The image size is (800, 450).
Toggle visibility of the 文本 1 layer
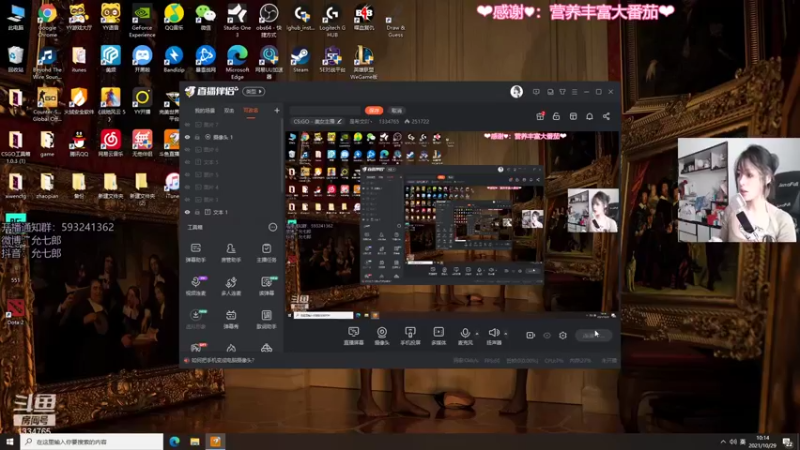pyautogui.click(x=187, y=212)
